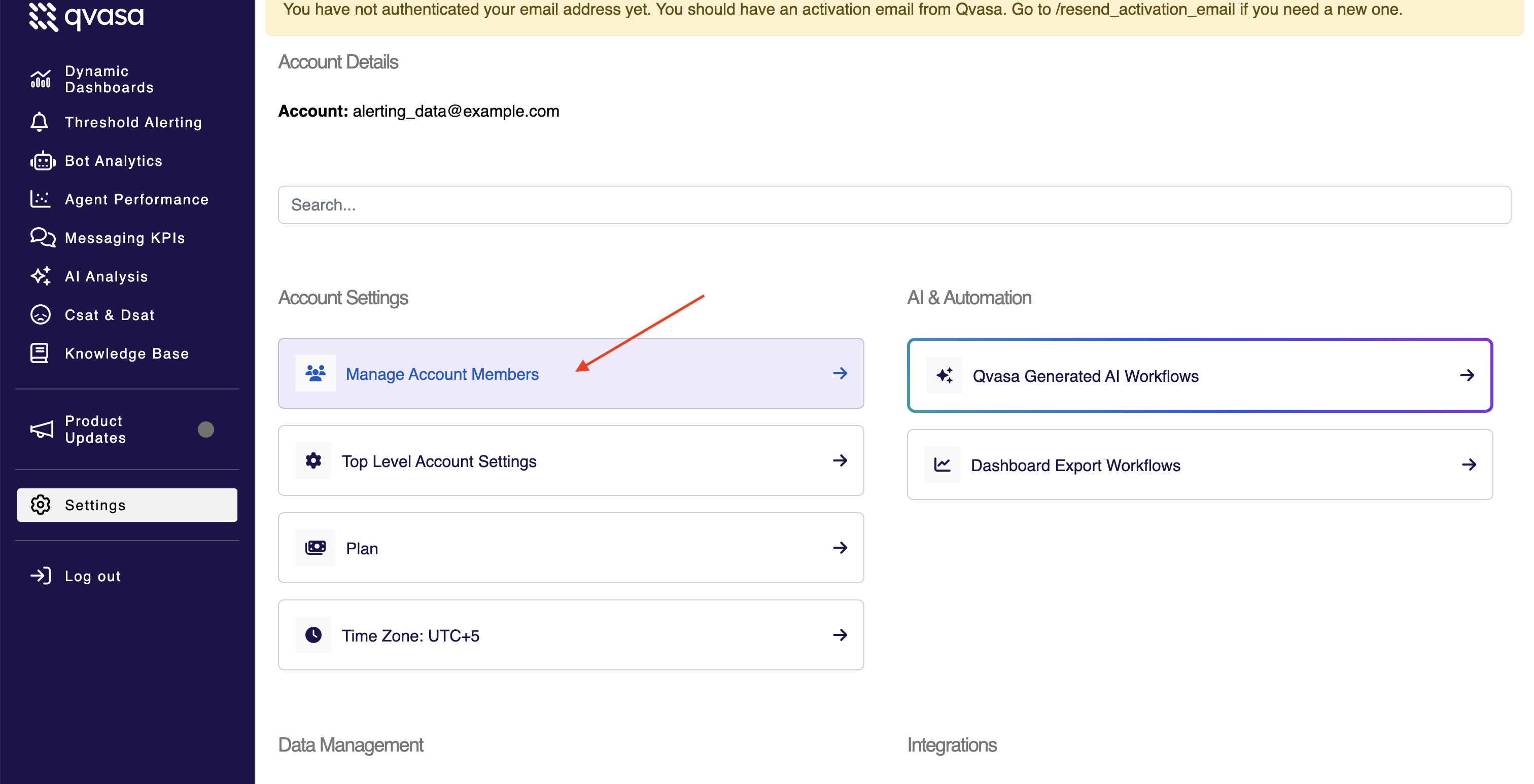Click arrow on Plan row
The height and width of the screenshot is (784, 1534).
pyautogui.click(x=840, y=548)
